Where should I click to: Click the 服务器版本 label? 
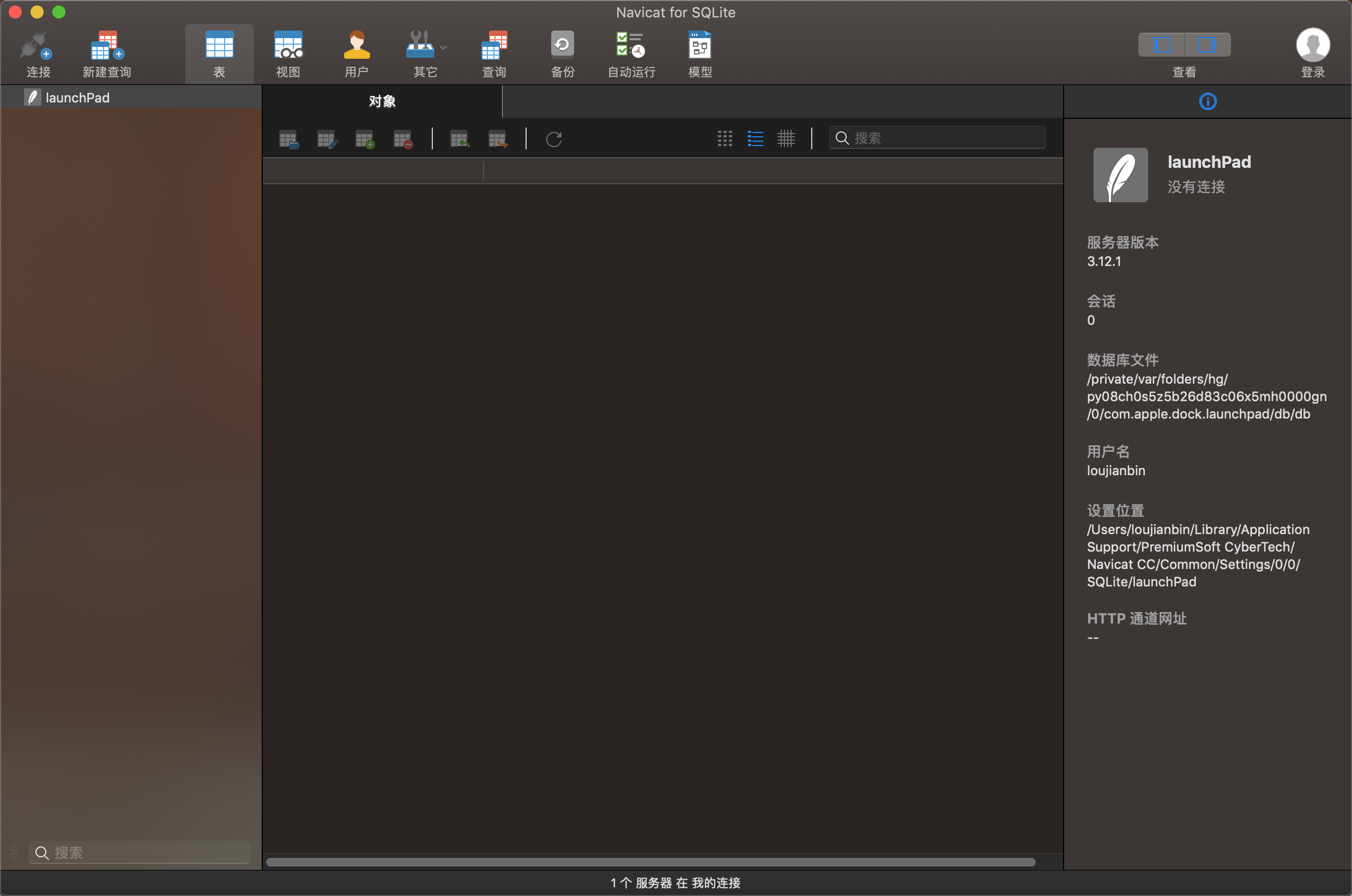1122,243
